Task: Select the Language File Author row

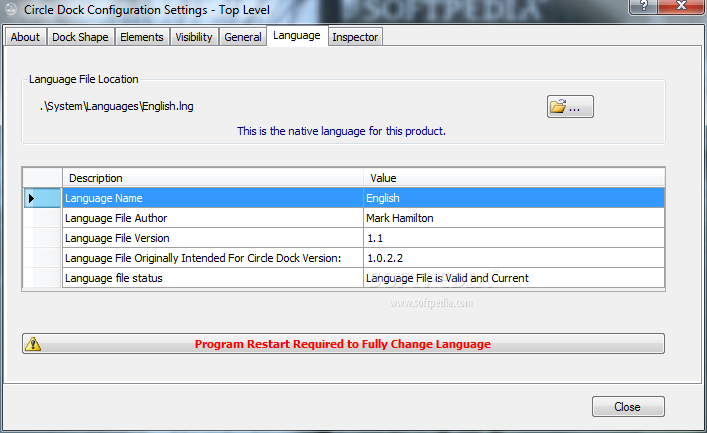Action: coord(344,218)
